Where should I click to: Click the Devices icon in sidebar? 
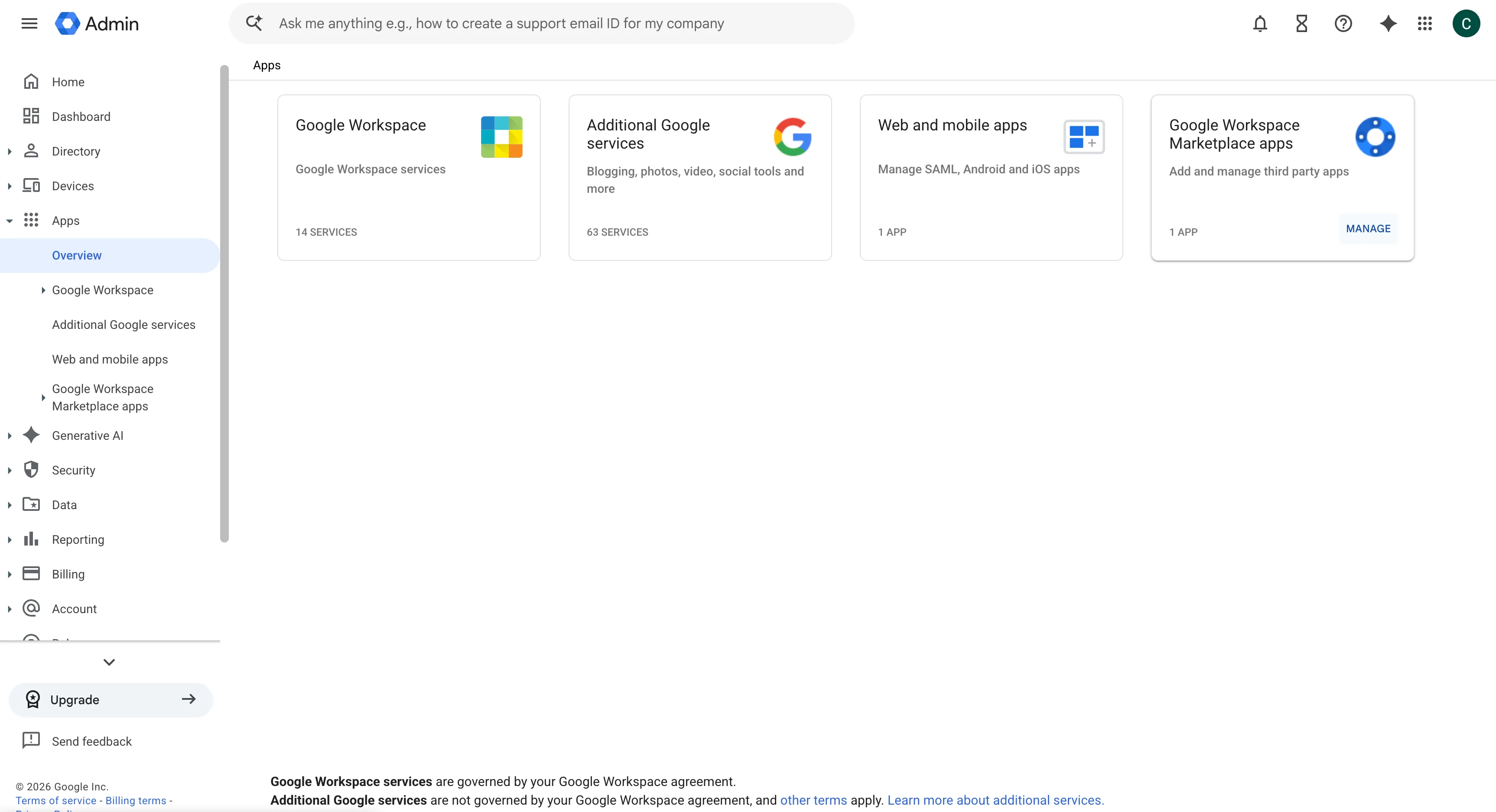click(31, 186)
